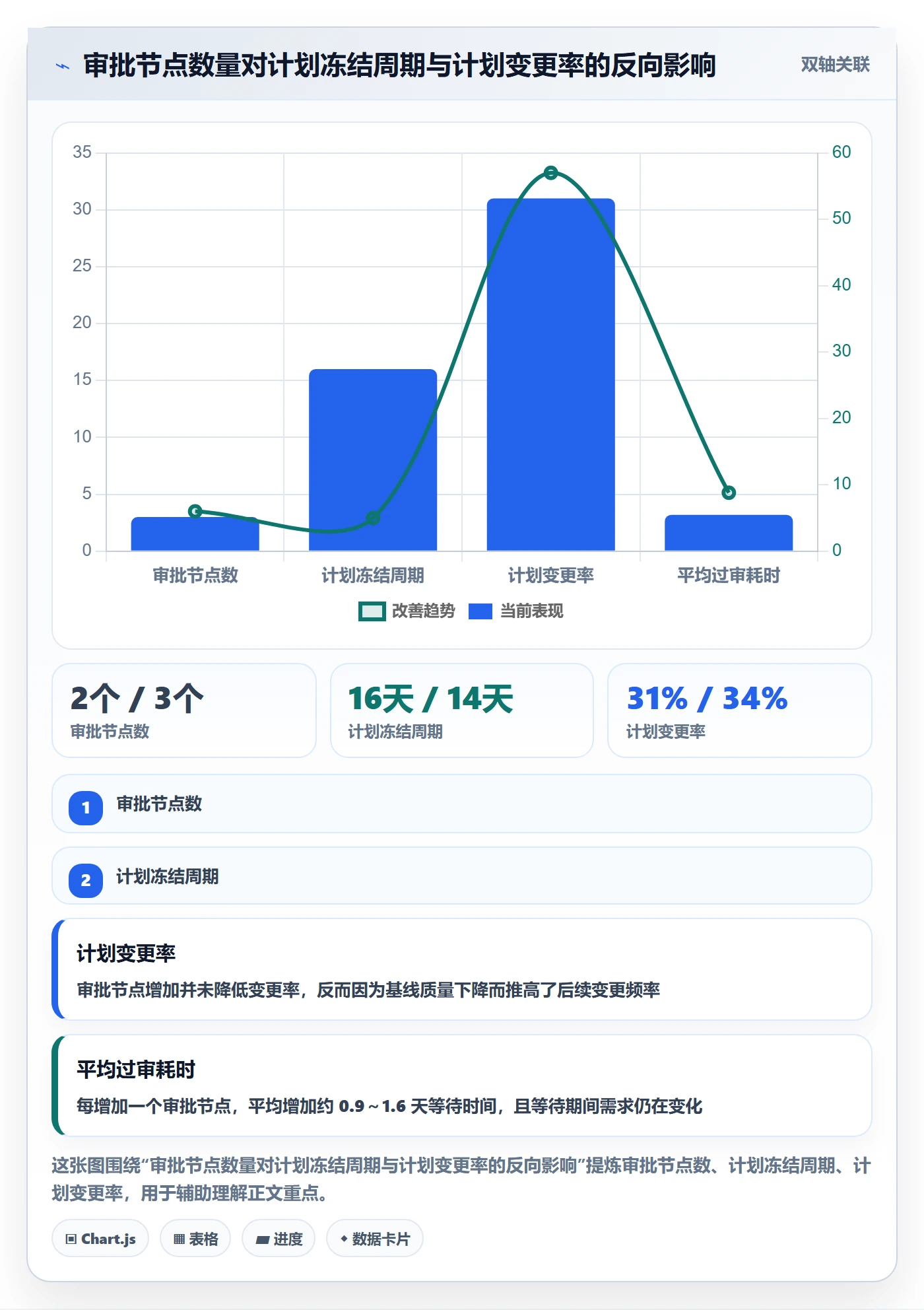The width and height of the screenshot is (924, 1310).
Task: Click the number 2 badge icon
Action: pos(86,880)
